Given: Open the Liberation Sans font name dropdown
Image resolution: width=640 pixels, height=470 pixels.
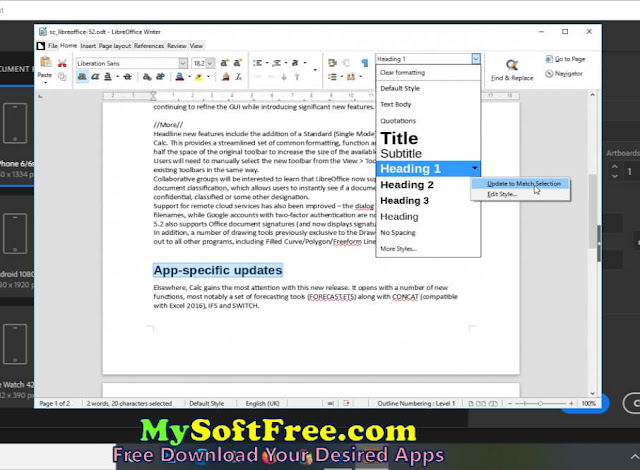Looking at the screenshot, I should click(x=183, y=63).
